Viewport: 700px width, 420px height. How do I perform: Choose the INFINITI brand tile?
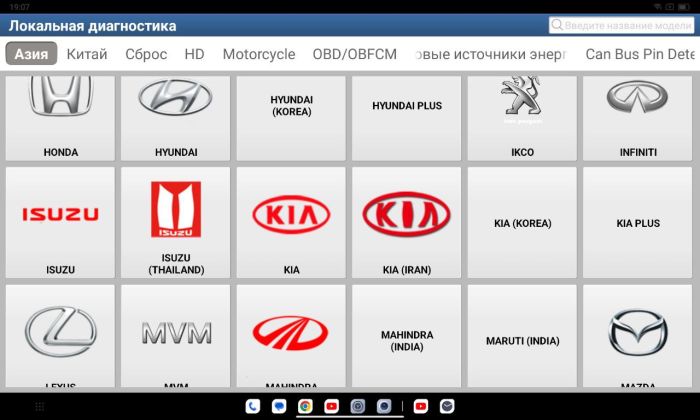click(638, 118)
